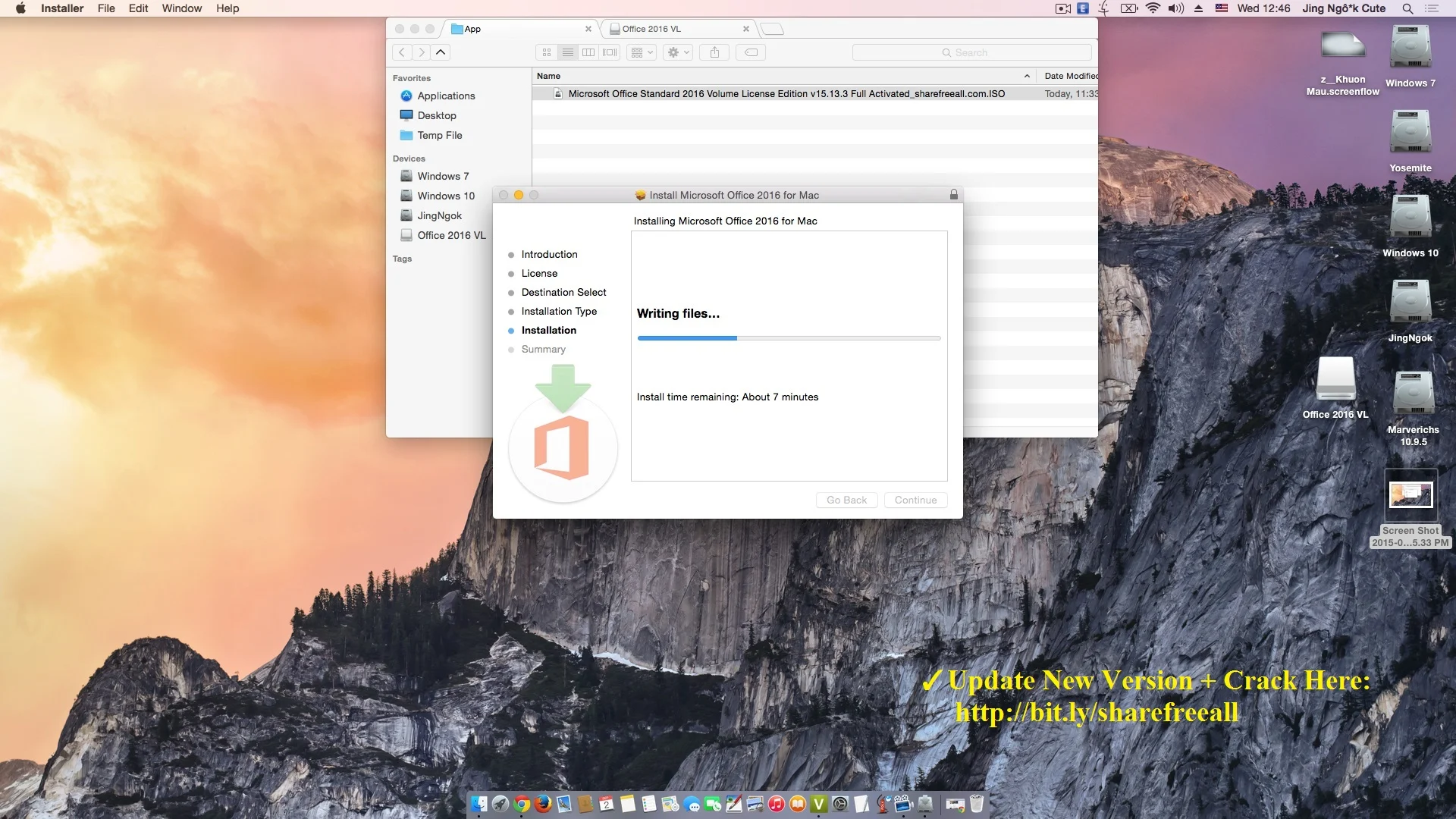Click the Go Back button in installer
The width and height of the screenshot is (1456, 819).
[846, 500]
